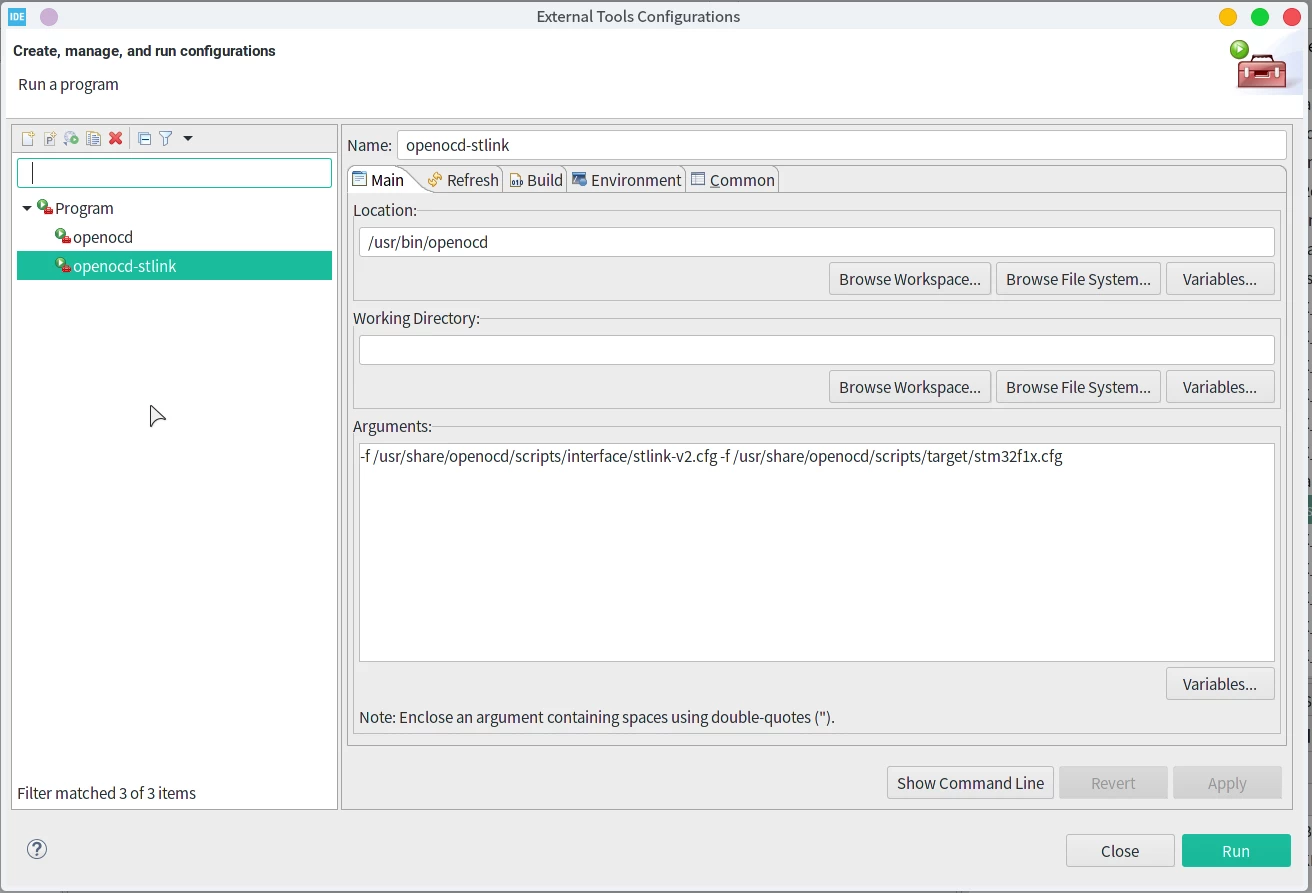Viewport: 1312px width, 893px height.
Task: Click Browse Workspace under Working Directory
Action: coord(910,387)
